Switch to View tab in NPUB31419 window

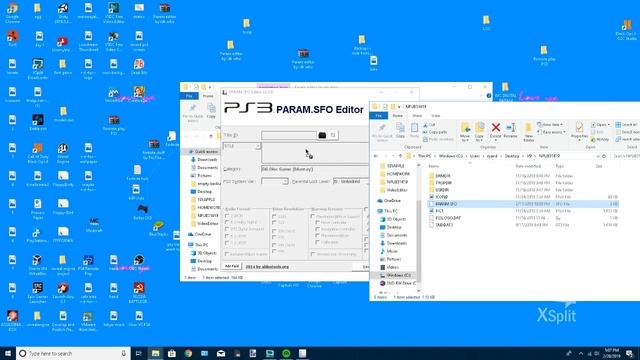point(436,116)
